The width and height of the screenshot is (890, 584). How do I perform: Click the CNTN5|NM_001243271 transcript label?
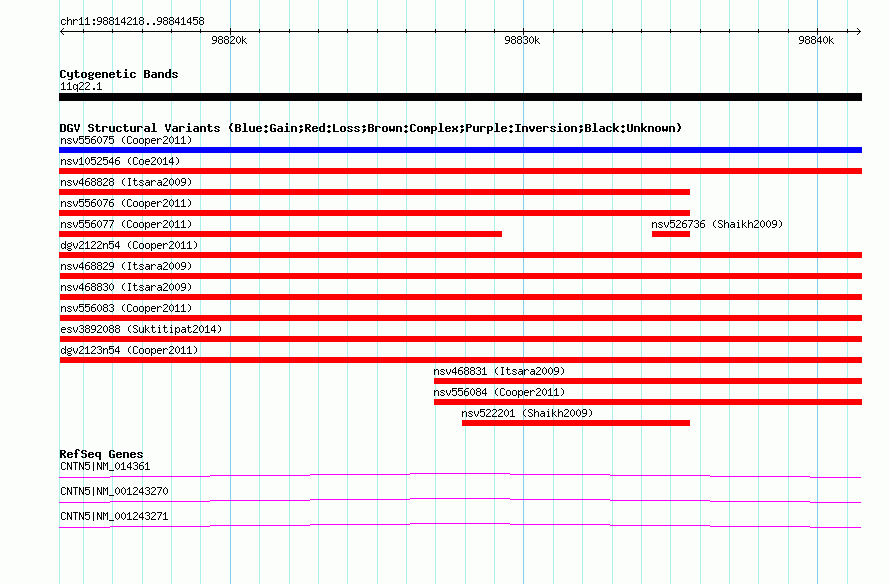pyautogui.click(x=114, y=516)
